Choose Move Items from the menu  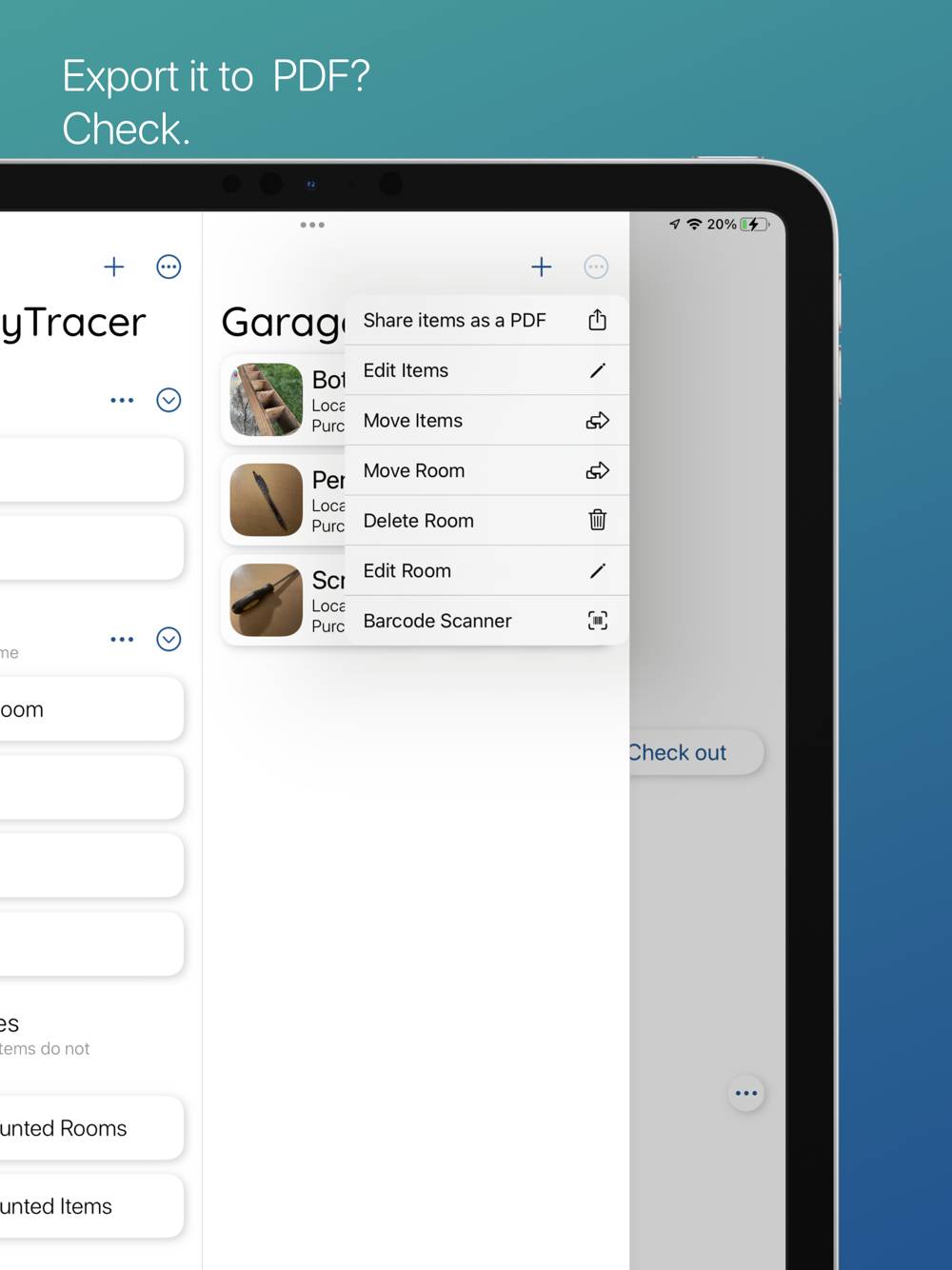pos(486,421)
